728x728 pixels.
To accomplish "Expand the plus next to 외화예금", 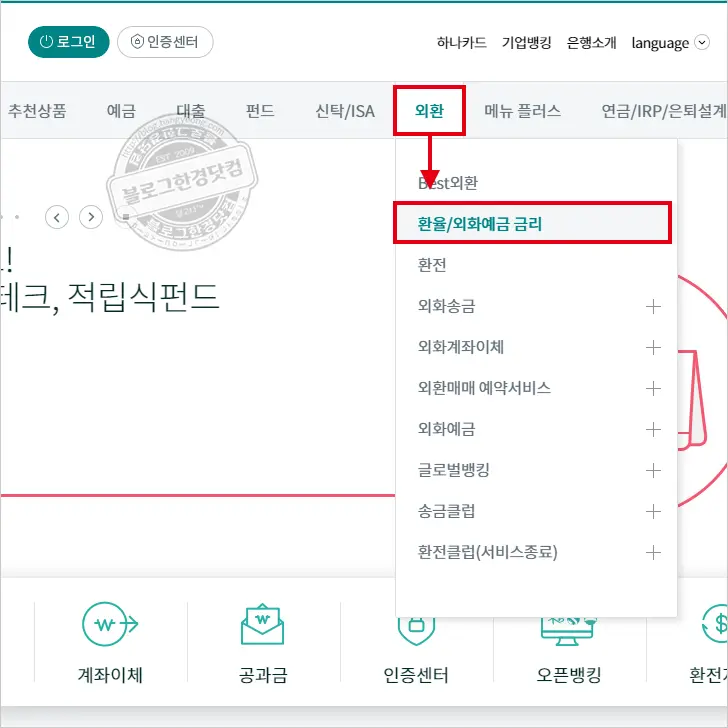I will [653, 429].
